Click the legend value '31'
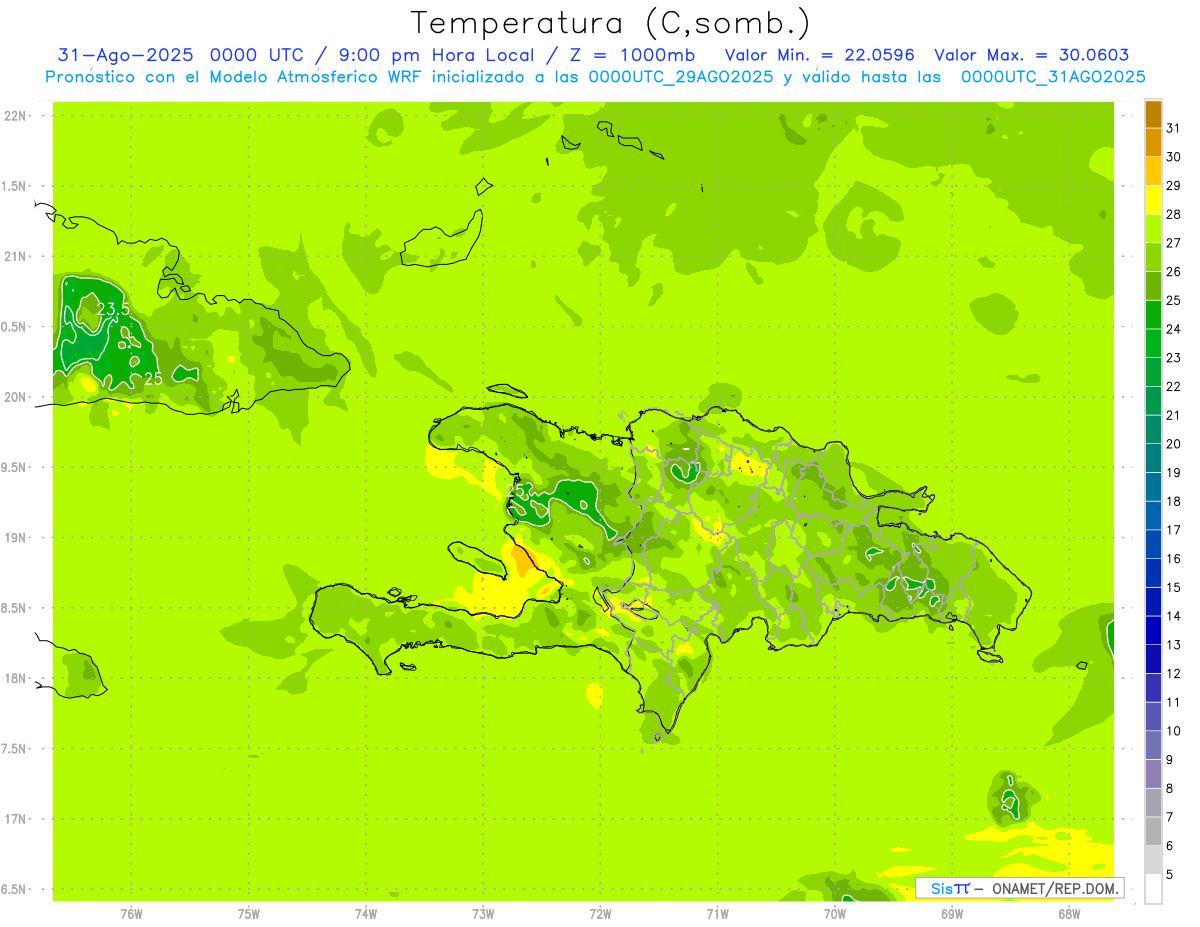This screenshot has height=927, width=1200. (x=1173, y=128)
